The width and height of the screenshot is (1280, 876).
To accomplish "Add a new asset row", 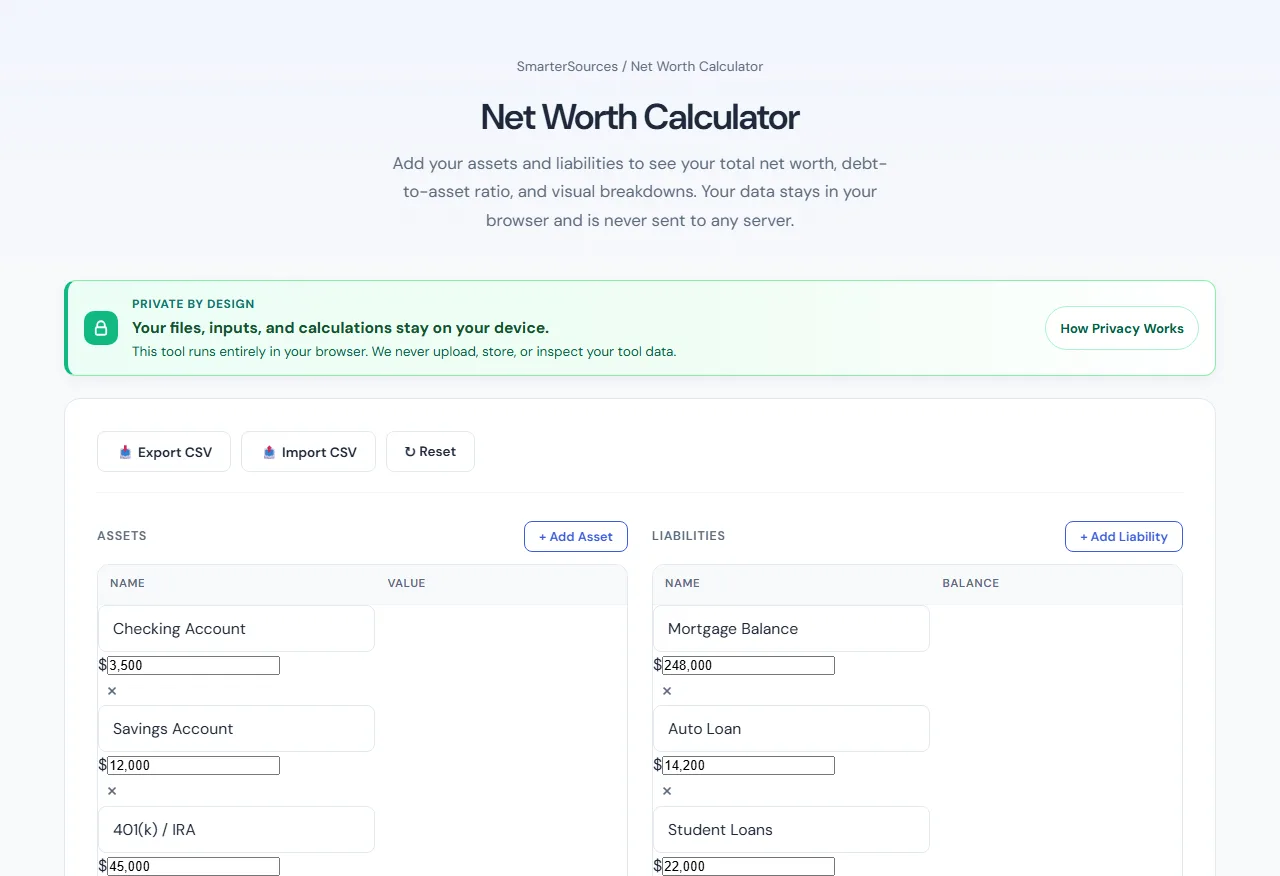I will click(x=576, y=536).
